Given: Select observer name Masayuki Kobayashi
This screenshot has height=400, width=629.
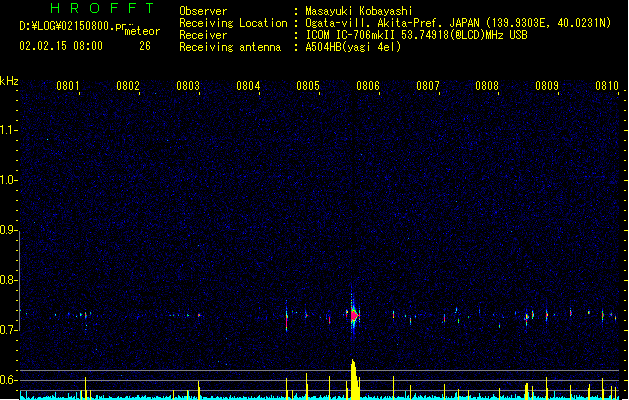Looking at the screenshot, I should 359,11.
